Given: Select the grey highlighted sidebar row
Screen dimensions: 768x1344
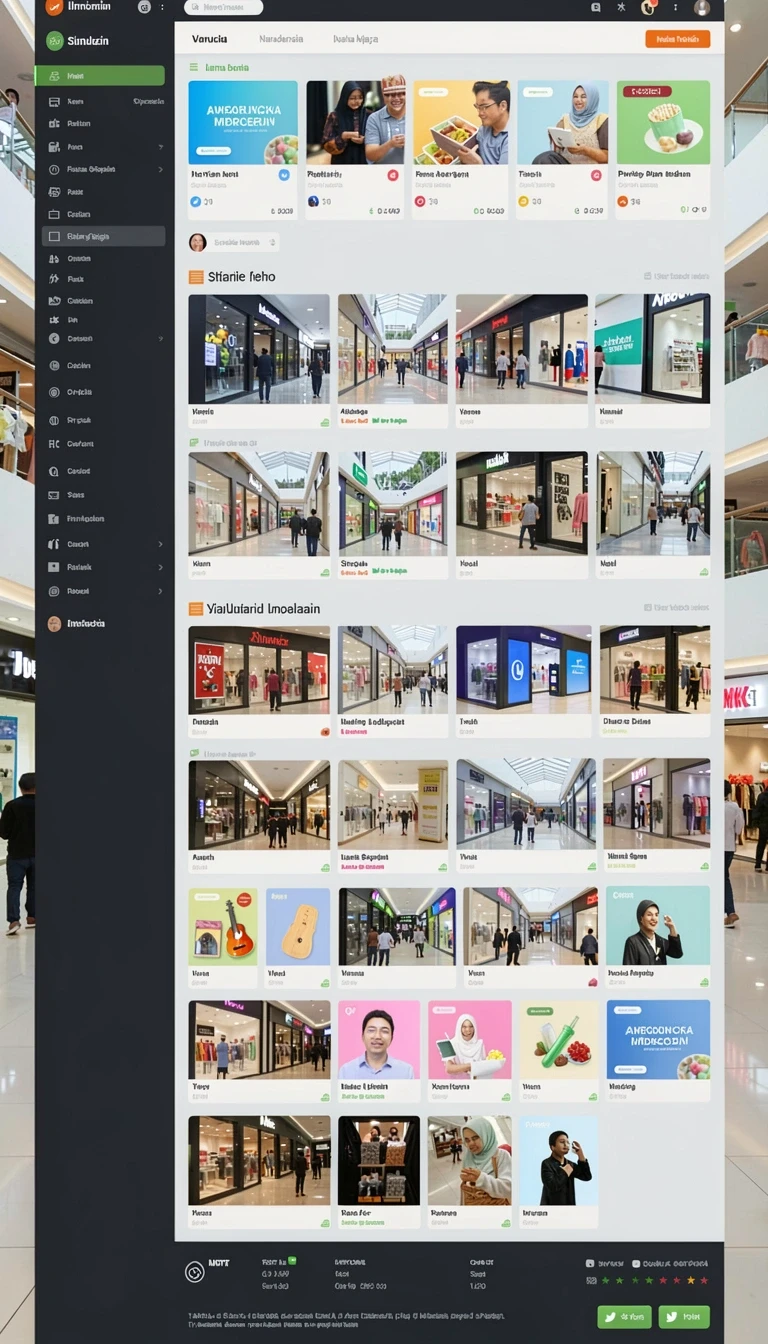Looking at the screenshot, I should [x=103, y=236].
